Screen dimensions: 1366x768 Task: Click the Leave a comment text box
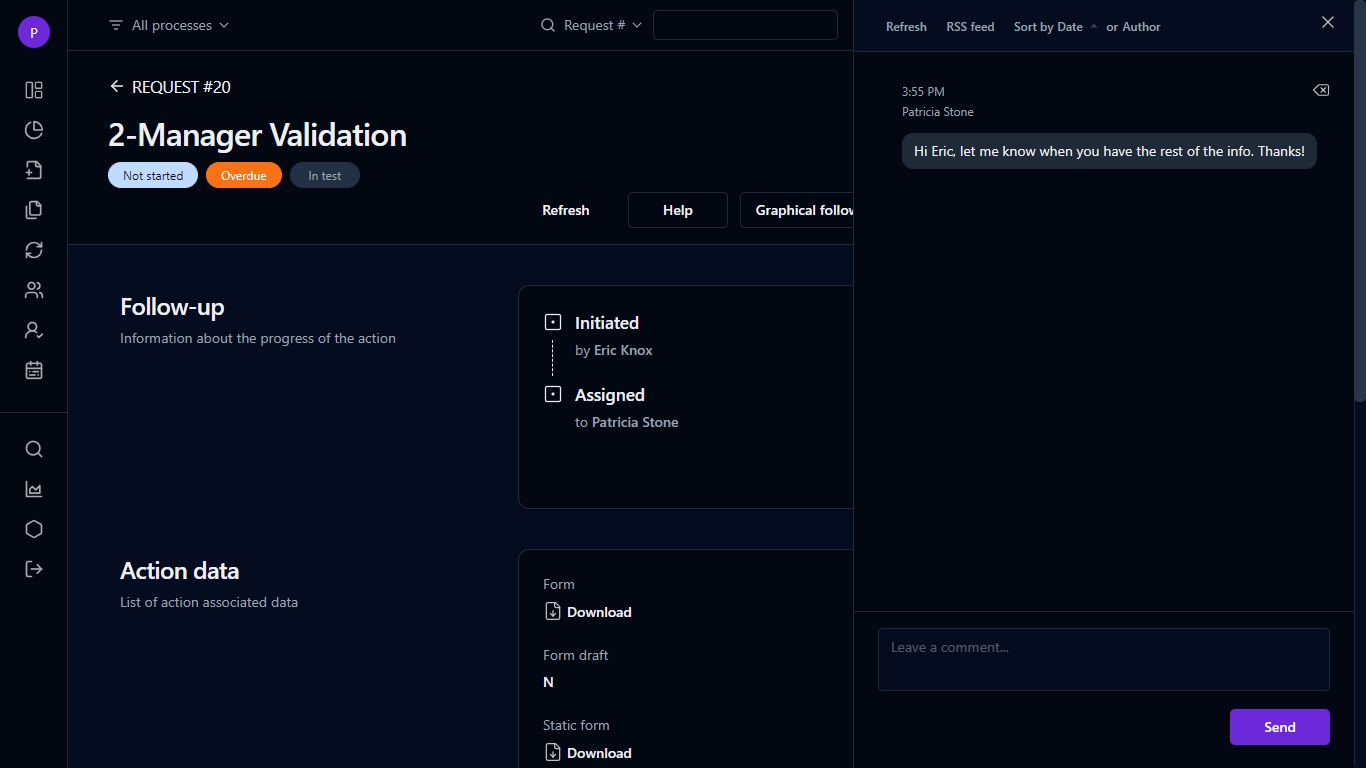click(x=1104, y=659)
